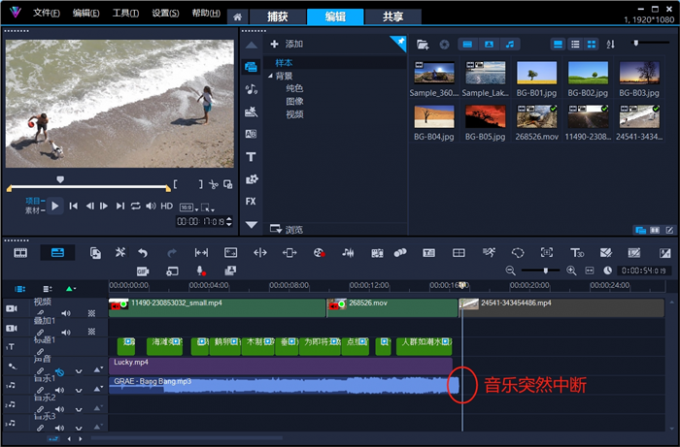Open record voice-over microphone tool

[201, 271]
